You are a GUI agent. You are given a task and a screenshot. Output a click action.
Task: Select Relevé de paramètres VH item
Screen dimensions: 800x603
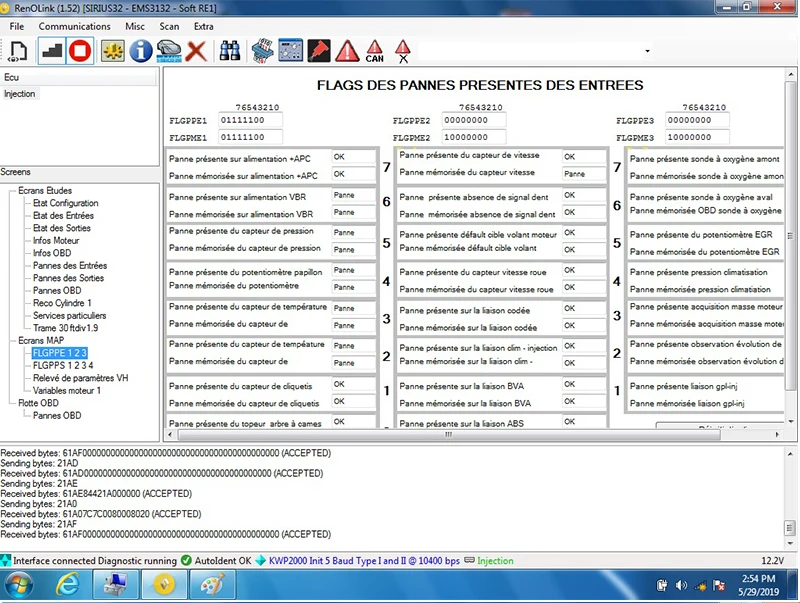[x=81, y=378]
